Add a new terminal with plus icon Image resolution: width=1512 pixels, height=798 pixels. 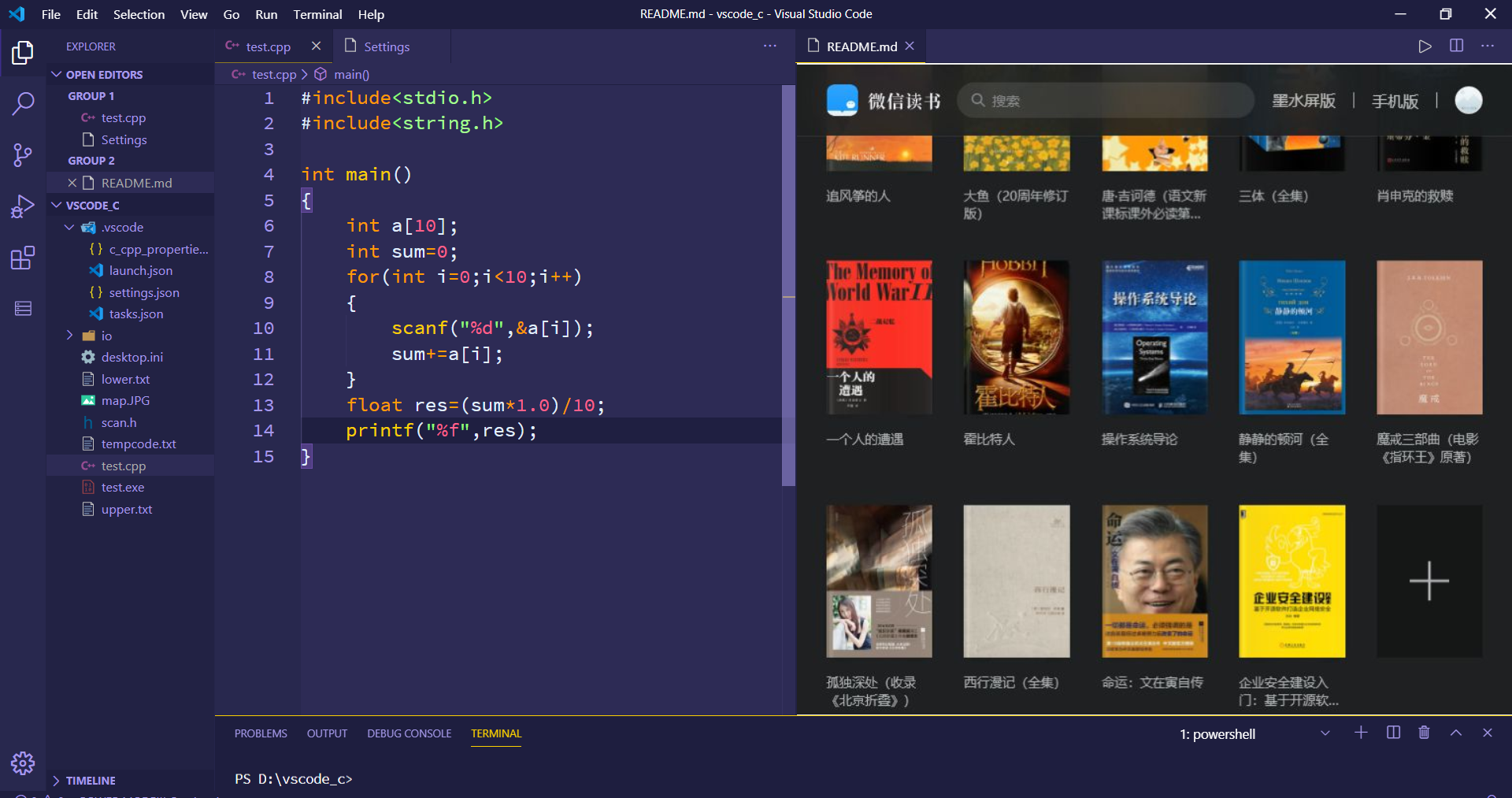tap(1361, 733)
